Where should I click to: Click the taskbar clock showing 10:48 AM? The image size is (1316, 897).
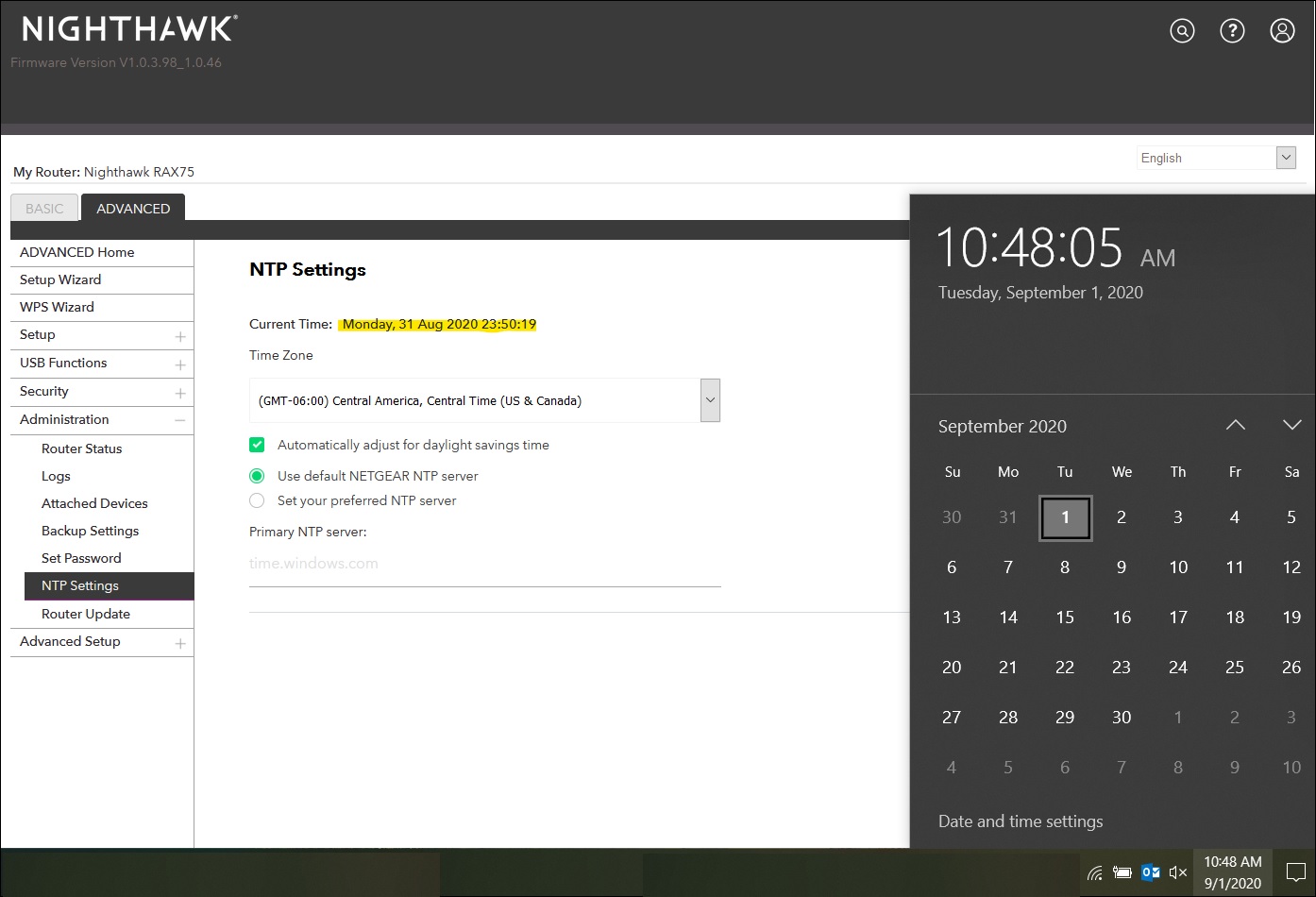point(1233,872)
